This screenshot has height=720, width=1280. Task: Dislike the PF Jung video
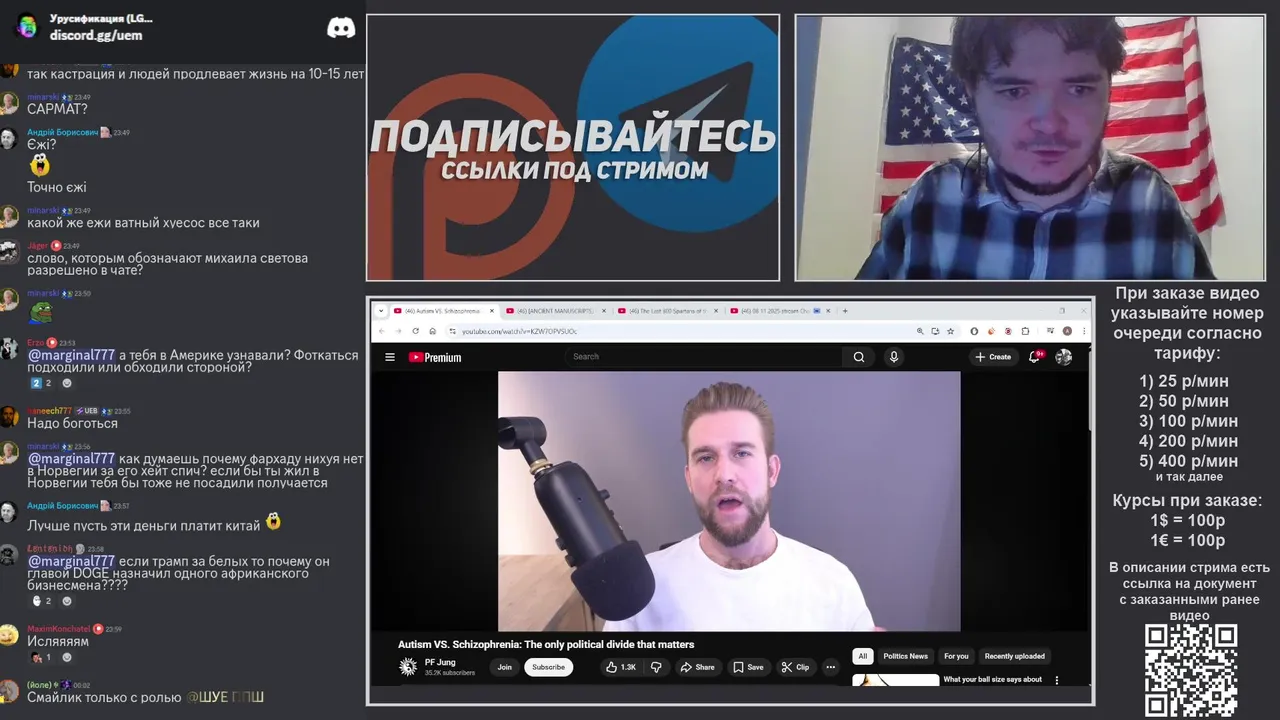click(x=657, y=667)
